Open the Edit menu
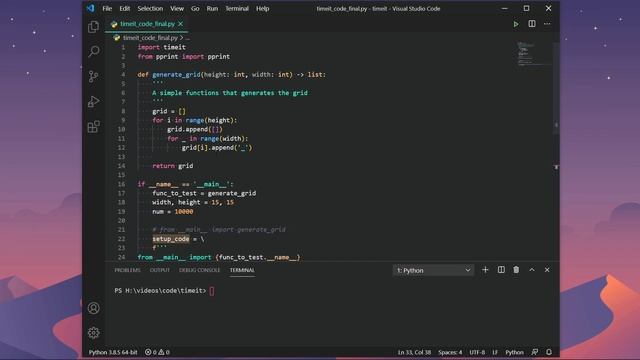The width and height of the screenshot is (640, 360). point(124,8)
